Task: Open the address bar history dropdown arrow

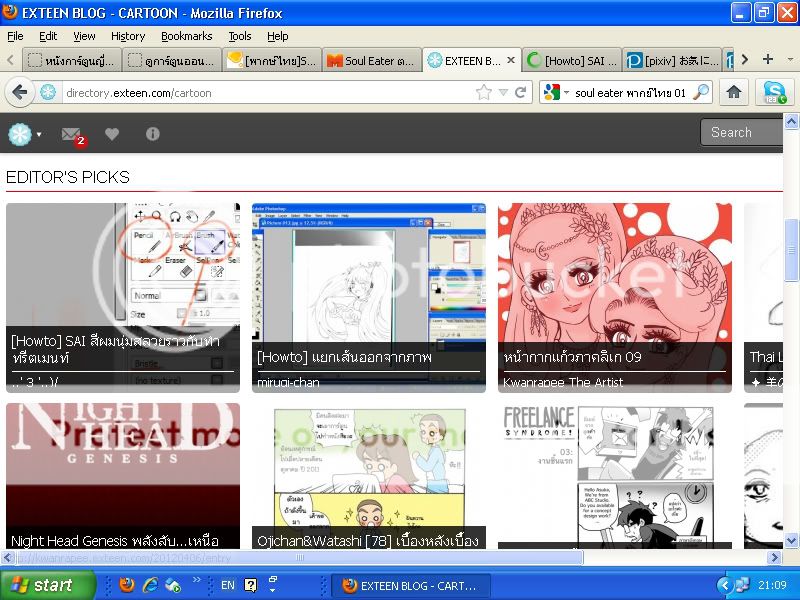Action: (503, 92)
